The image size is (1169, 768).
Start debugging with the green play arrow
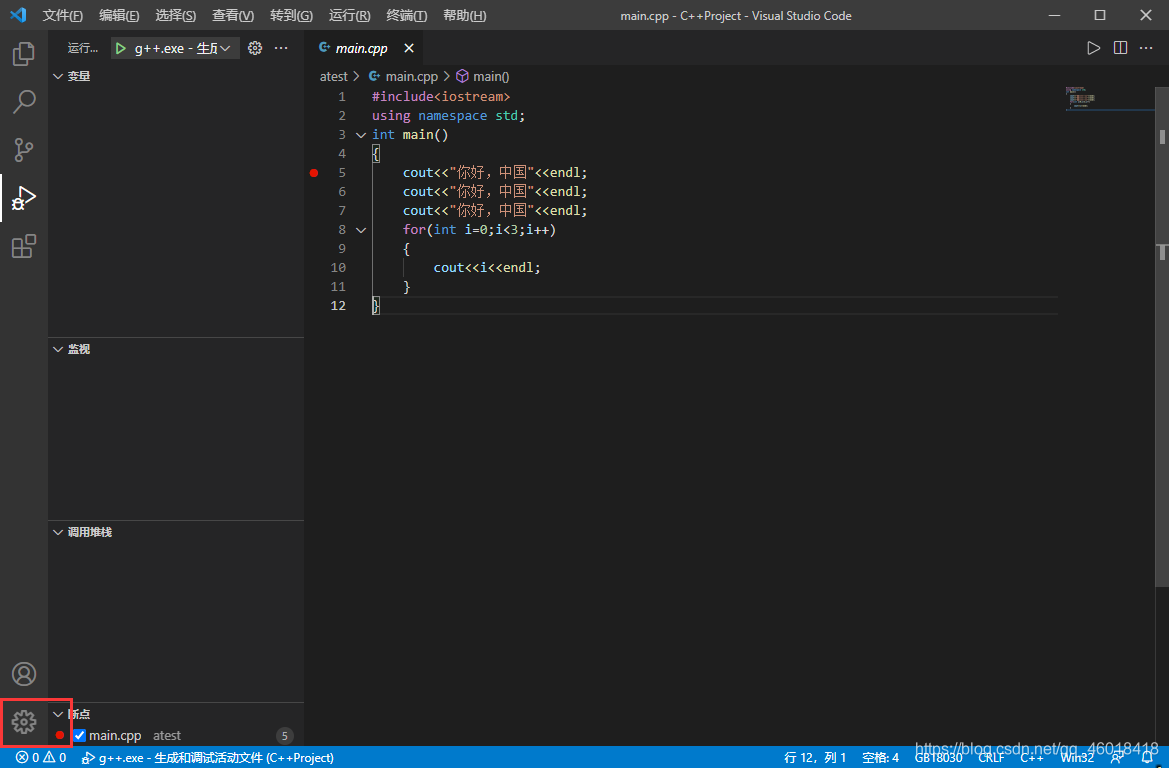(121, 48)
